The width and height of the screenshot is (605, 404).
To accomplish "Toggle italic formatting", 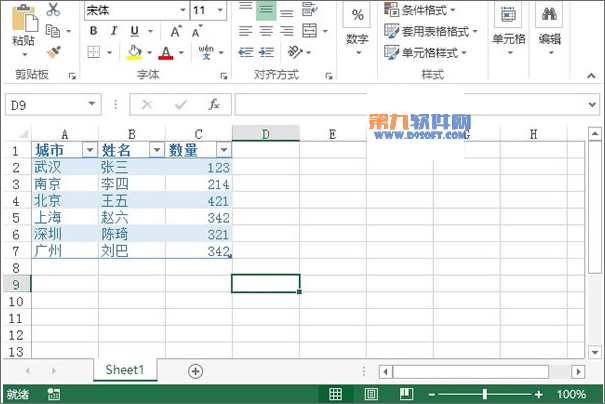I will click(114, 31).
